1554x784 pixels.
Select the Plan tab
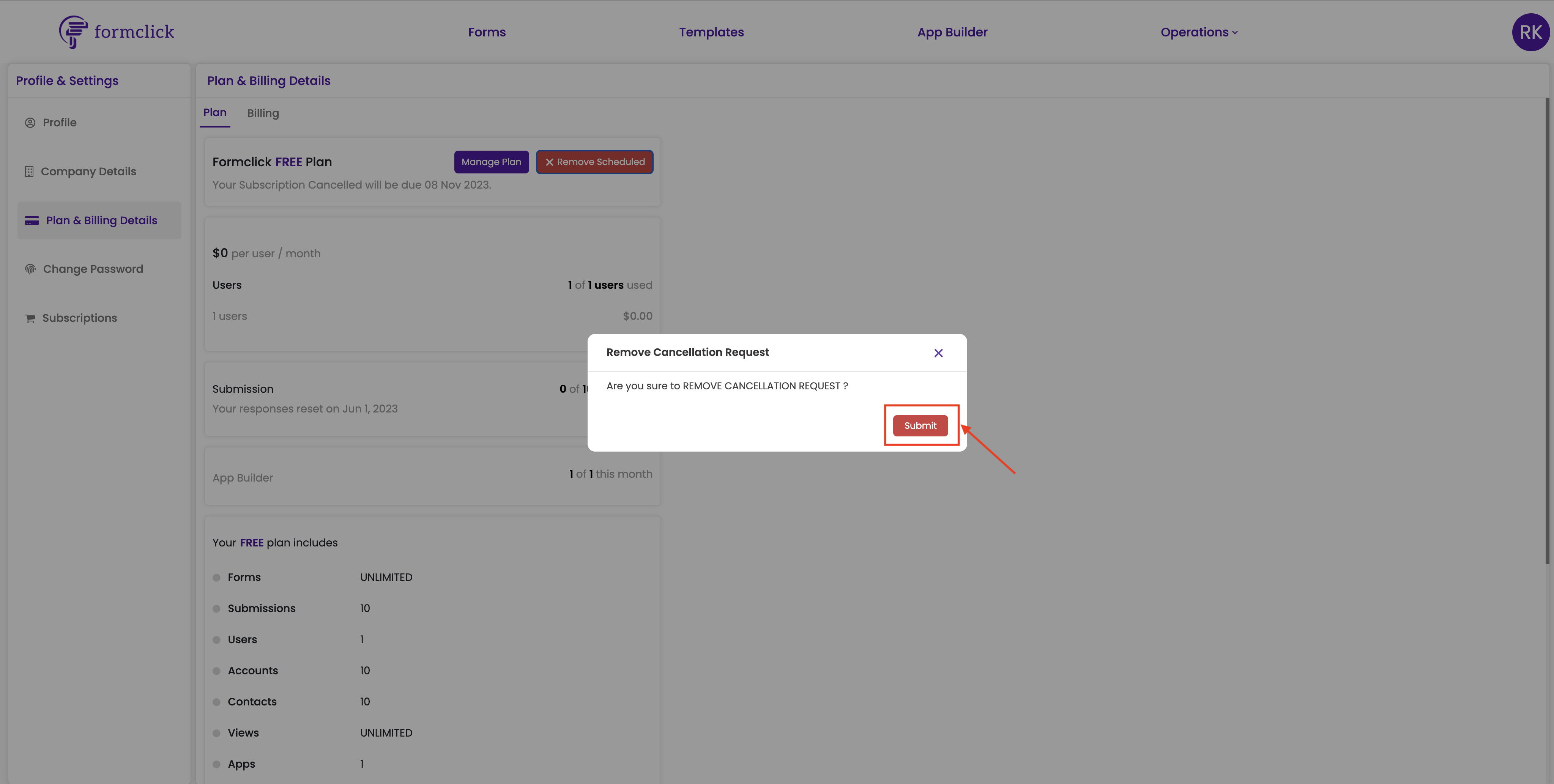click(215, 113)
